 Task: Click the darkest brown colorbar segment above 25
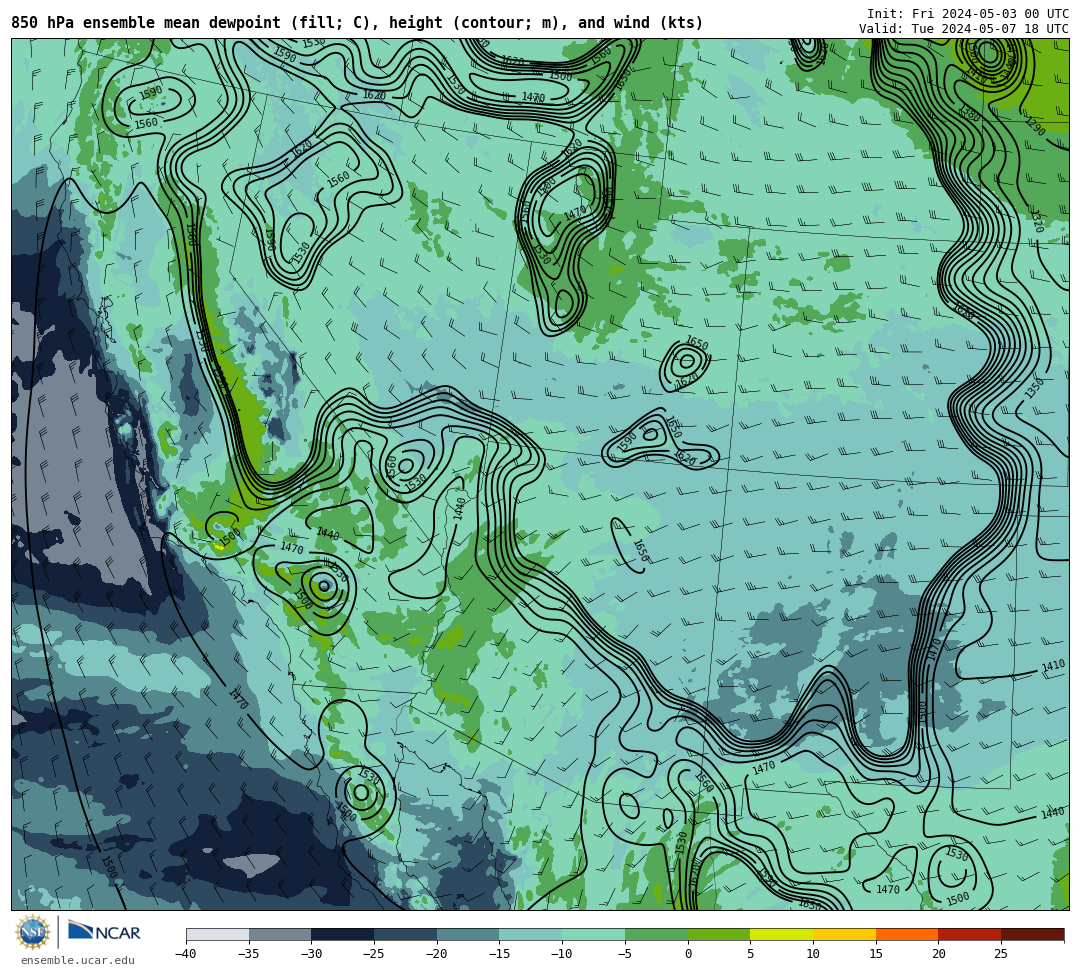coord(1032,934)
